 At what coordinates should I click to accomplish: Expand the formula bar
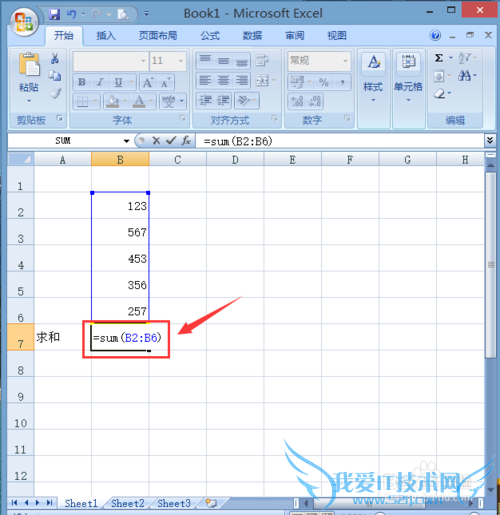(x=490, y=140)
